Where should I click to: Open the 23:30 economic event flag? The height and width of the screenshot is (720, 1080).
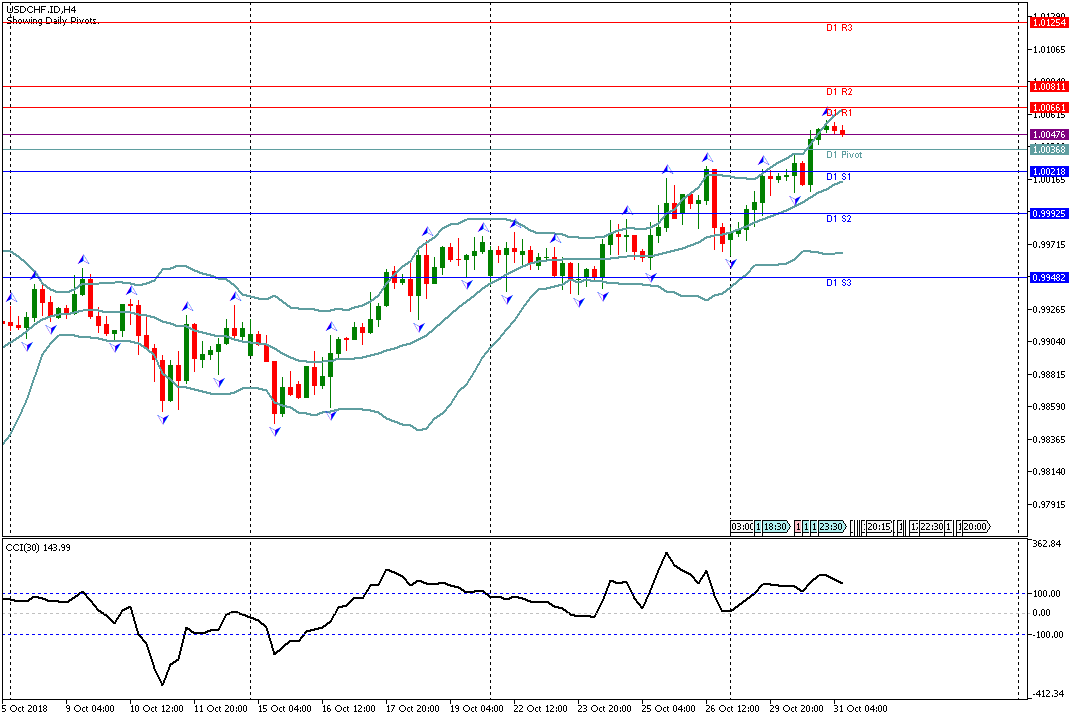click(832, 527)
